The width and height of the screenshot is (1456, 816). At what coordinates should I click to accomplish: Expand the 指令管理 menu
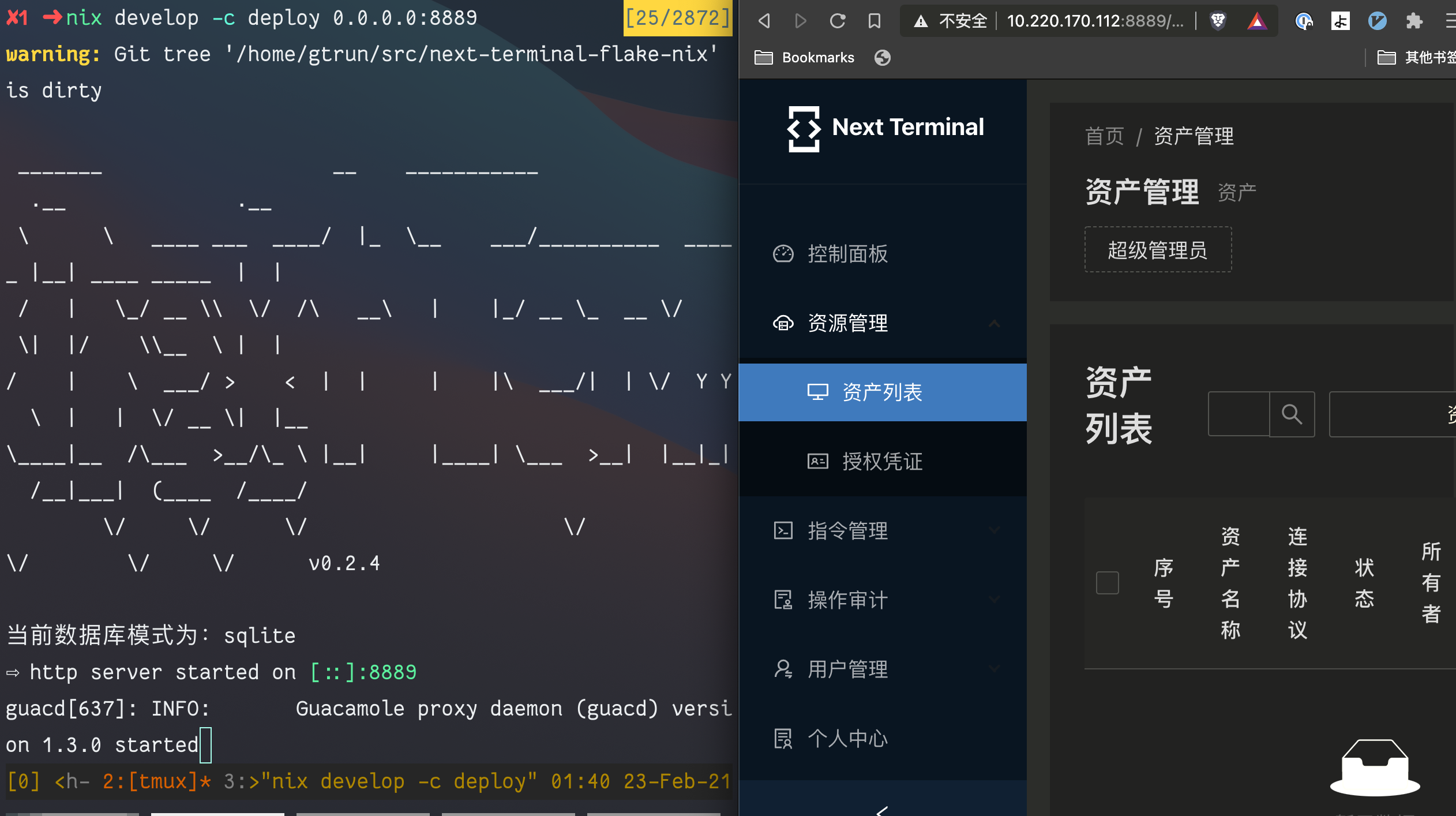coord(883,531)
